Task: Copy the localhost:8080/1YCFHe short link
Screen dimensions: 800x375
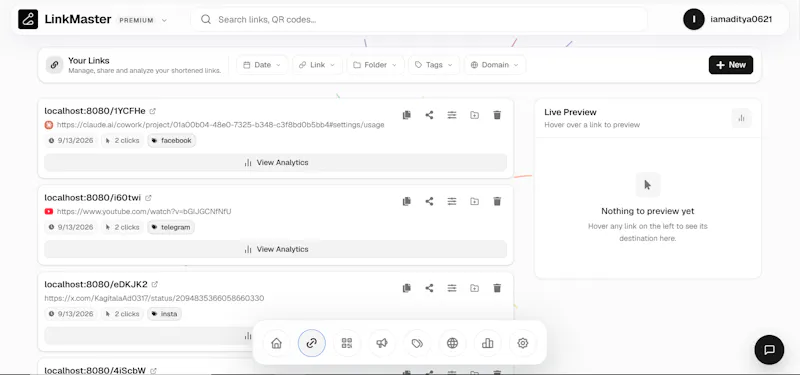Action: click(x=407, y=115)
